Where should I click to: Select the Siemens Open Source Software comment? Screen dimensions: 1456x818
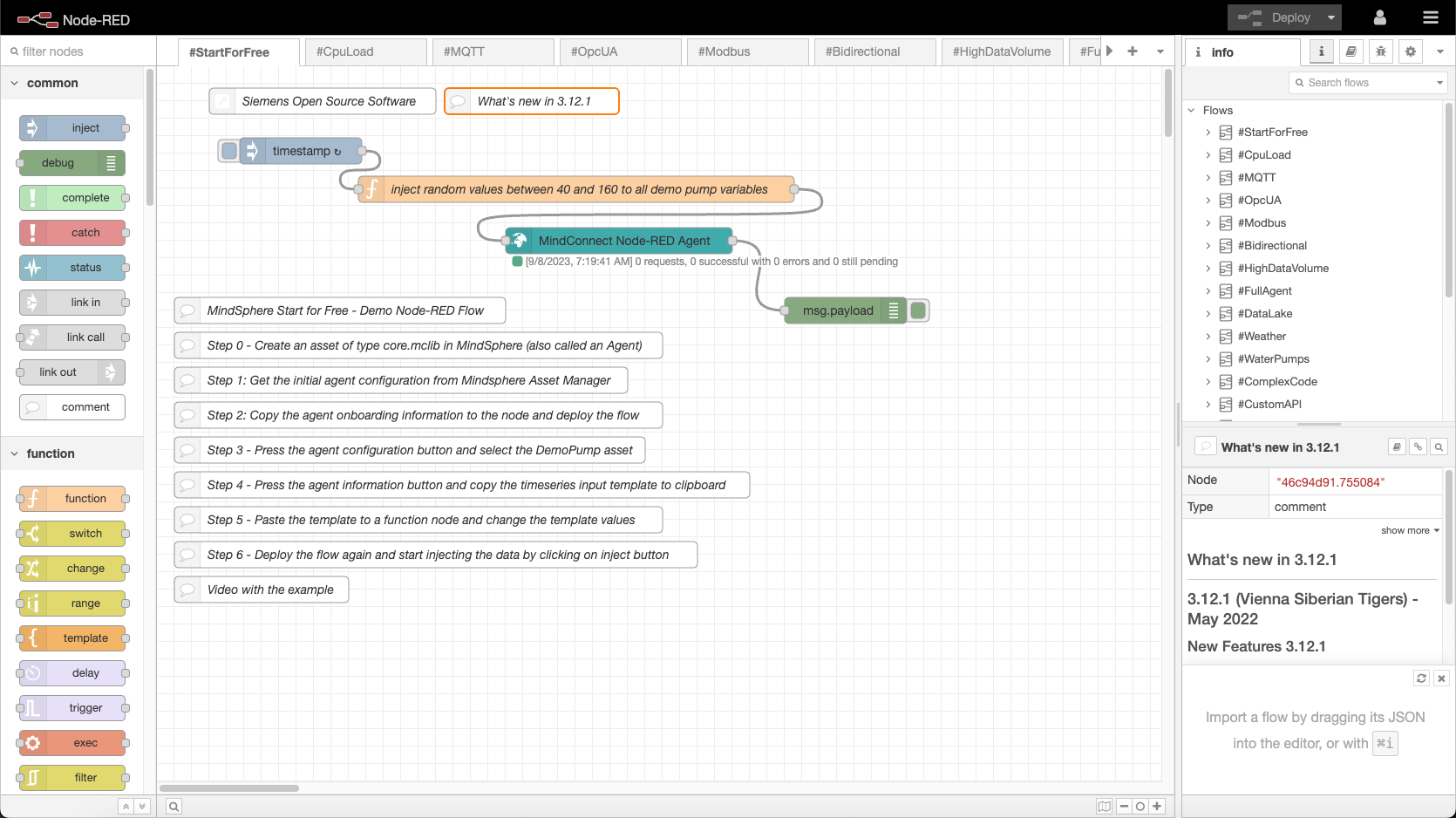[x=323, y=101]
